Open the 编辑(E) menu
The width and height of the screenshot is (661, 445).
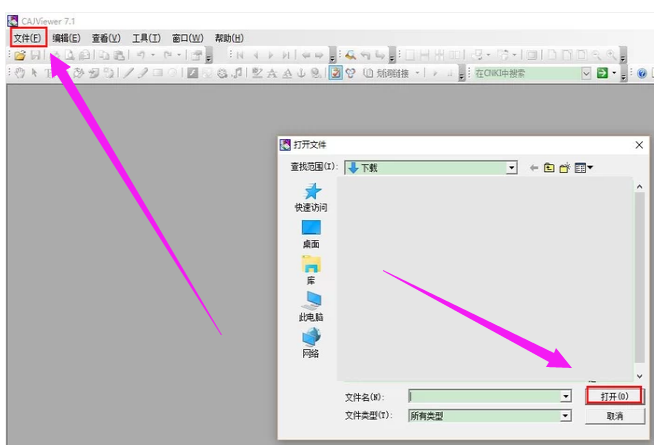66,38
